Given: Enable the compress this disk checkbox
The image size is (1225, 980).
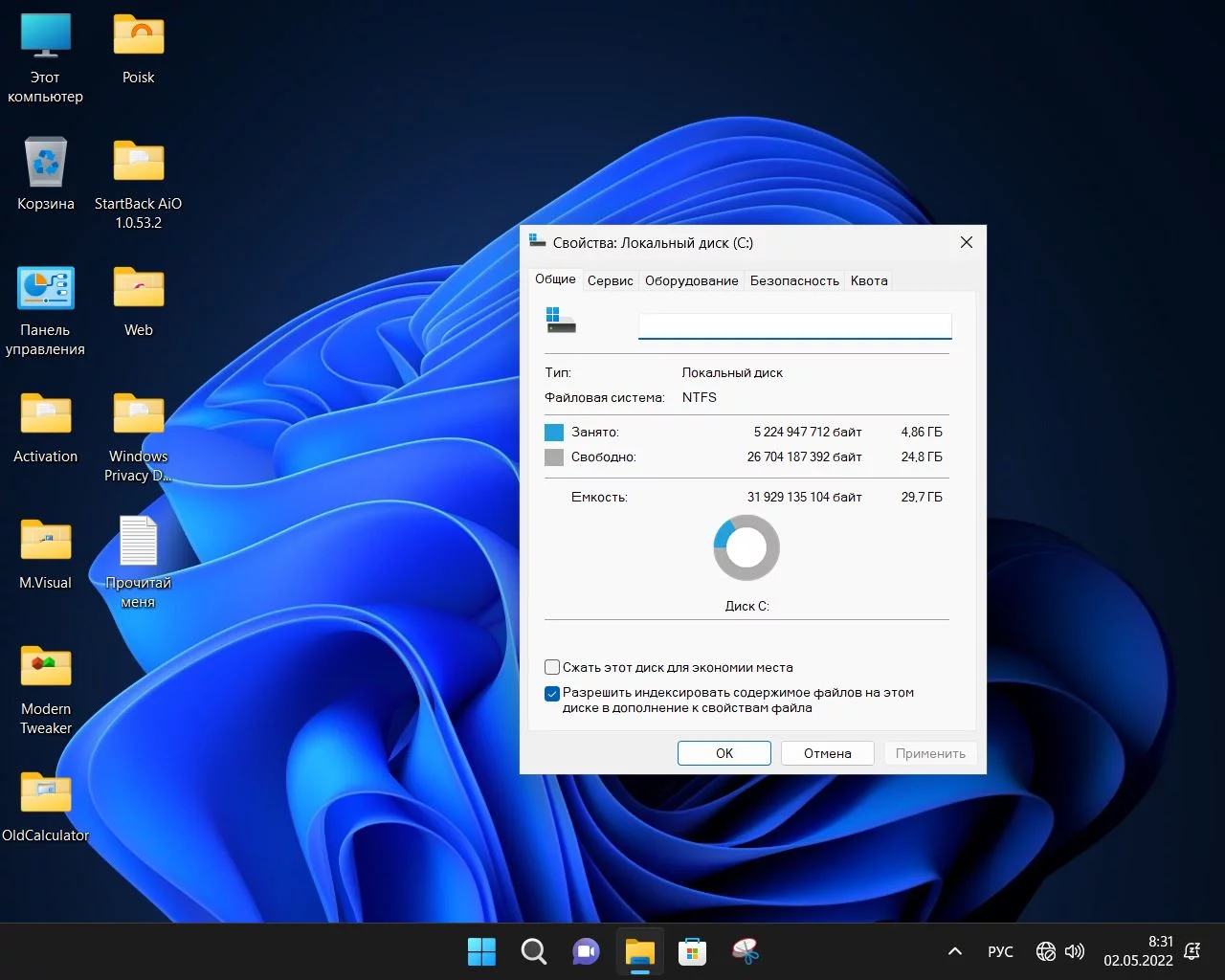Looking at the screenshot, I should coord(552,668).
